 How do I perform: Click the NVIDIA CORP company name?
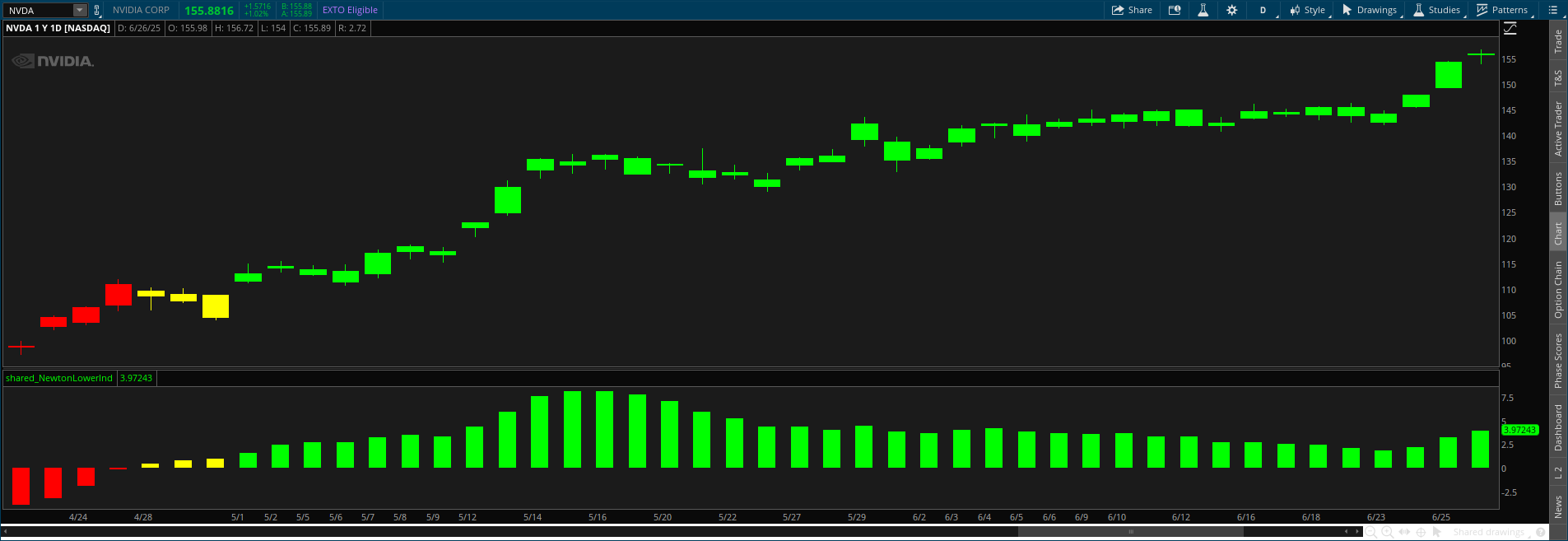(141, 10)
